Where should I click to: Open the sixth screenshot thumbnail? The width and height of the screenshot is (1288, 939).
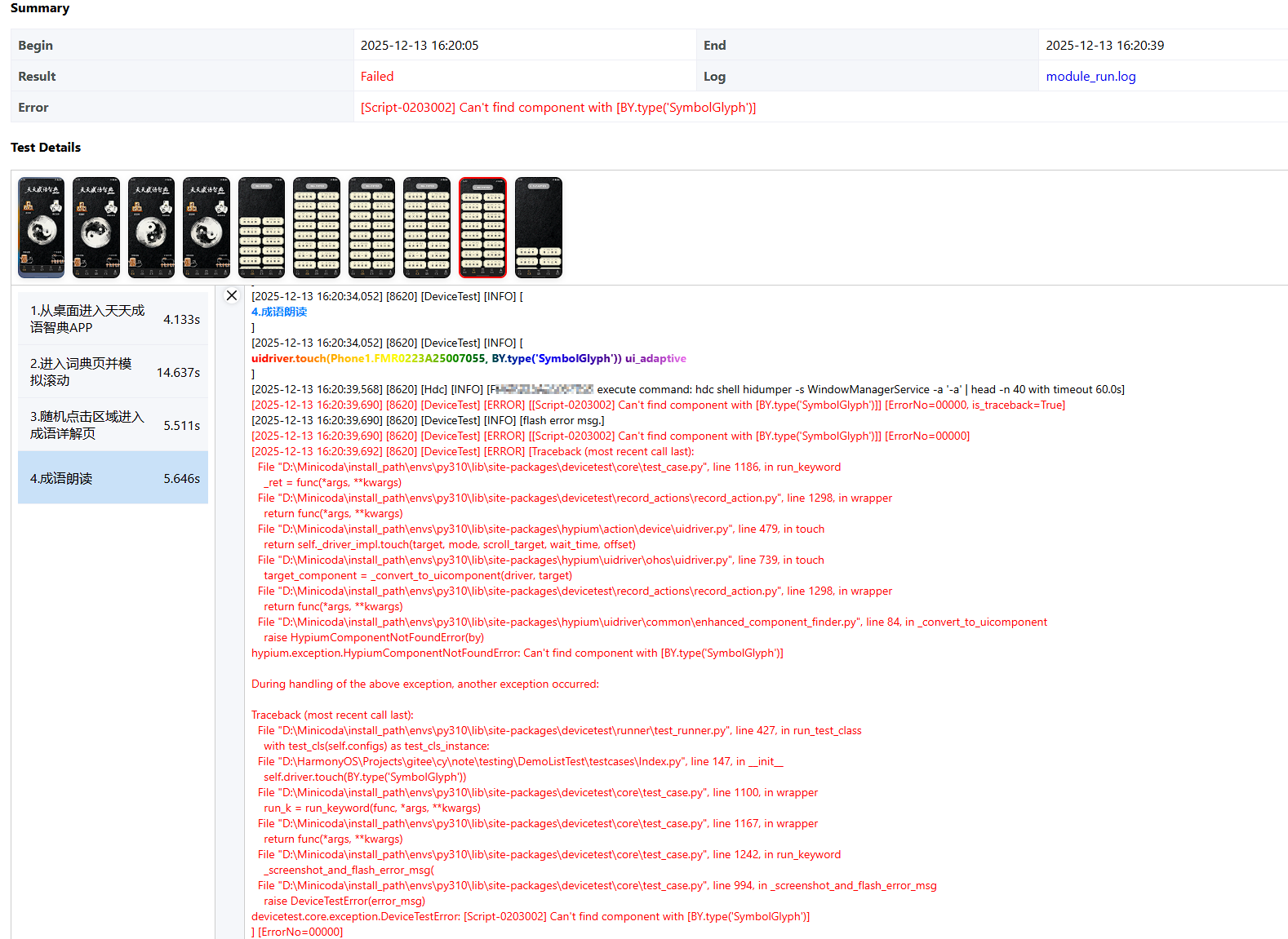click(x=317, y=228)
